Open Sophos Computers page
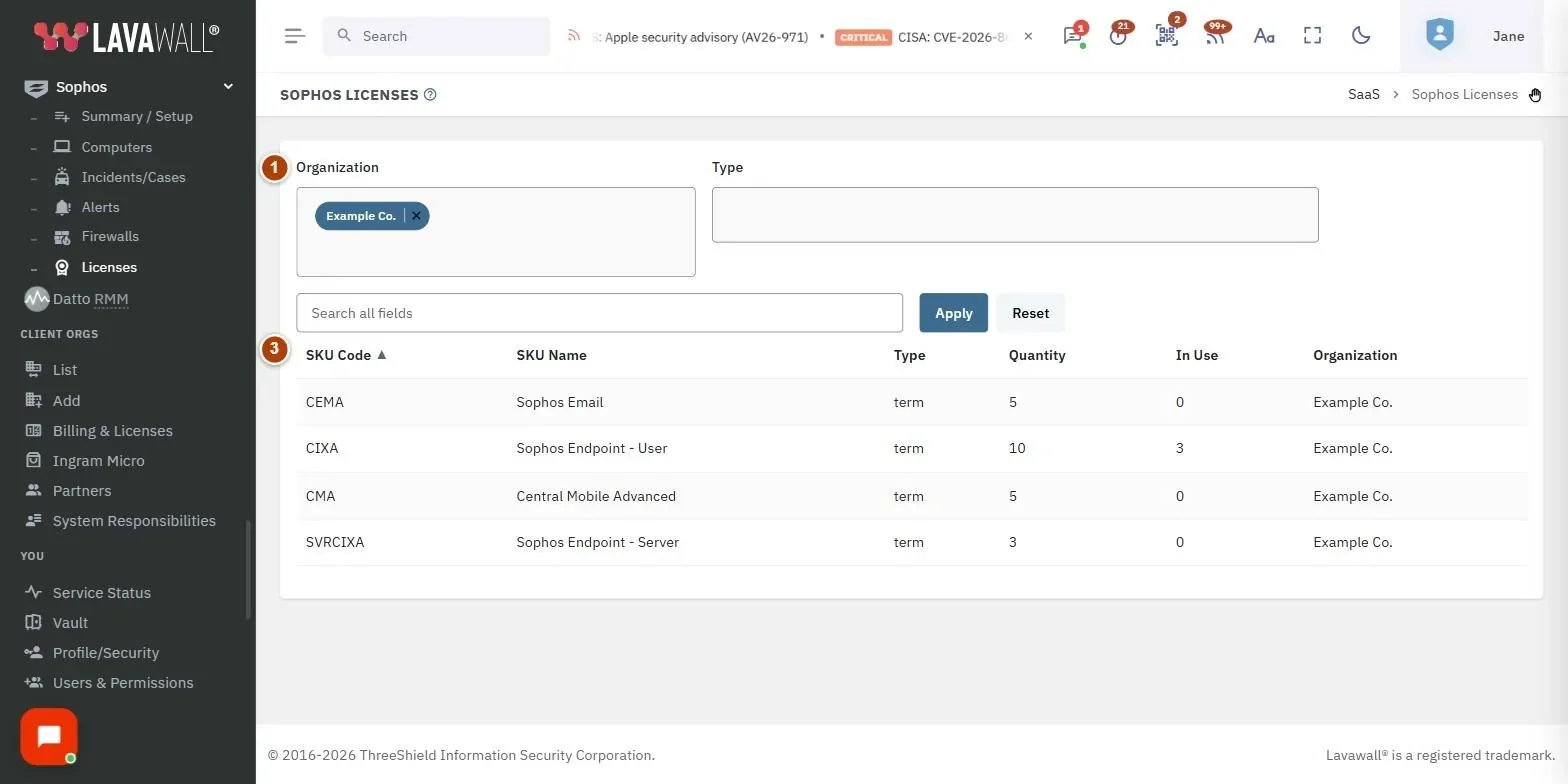1568x784 pixels. pos(116,147)
